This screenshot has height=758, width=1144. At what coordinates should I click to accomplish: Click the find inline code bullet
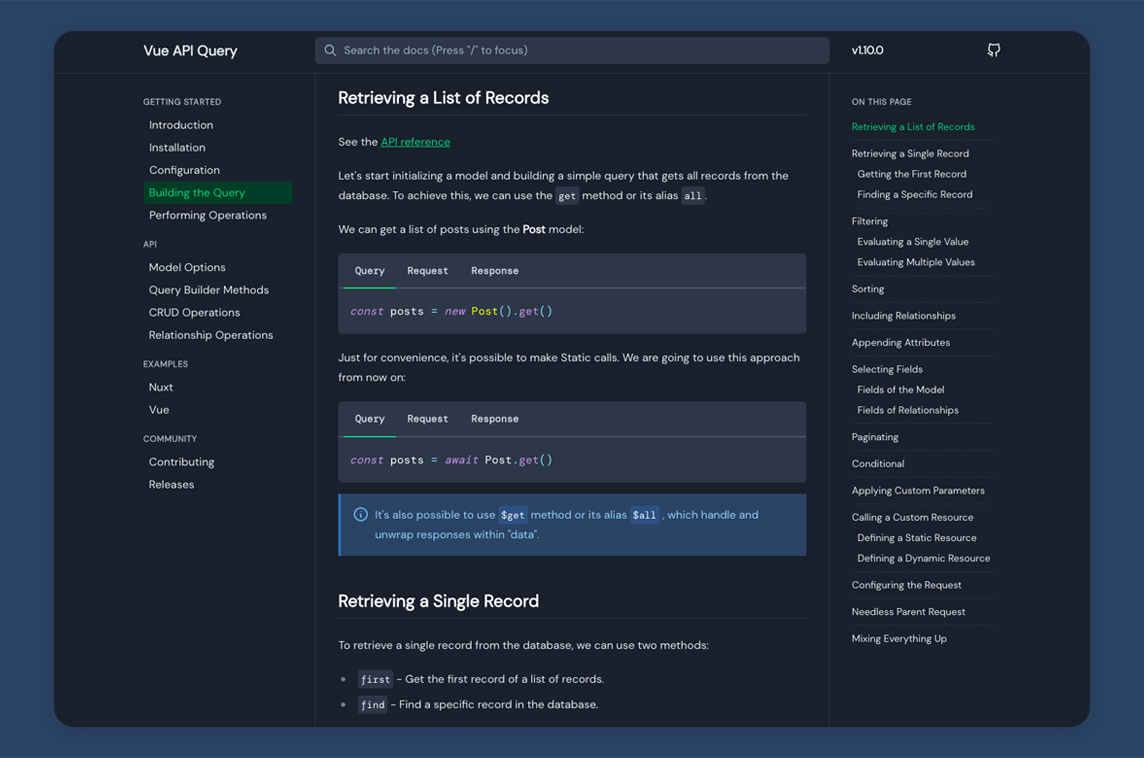pos(372,705)
